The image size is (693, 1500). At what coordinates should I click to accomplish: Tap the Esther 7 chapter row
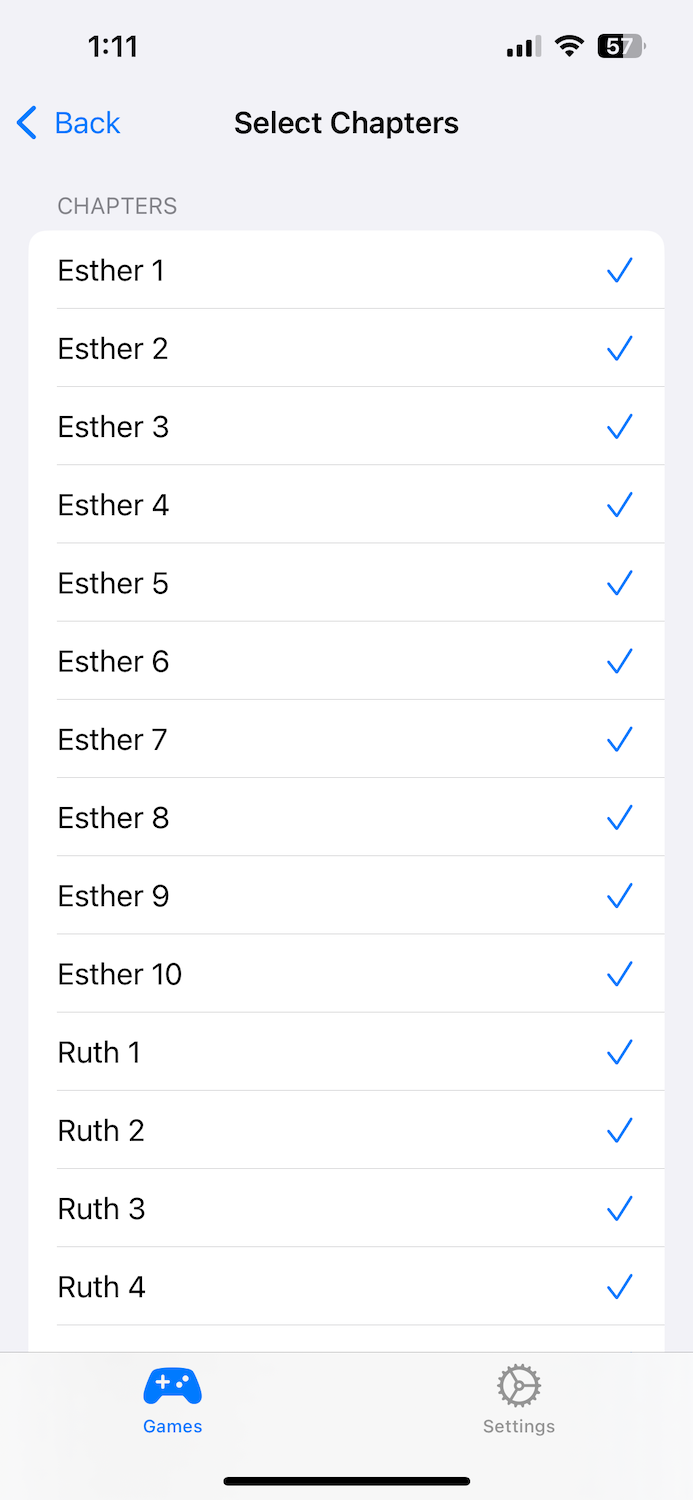[x=112, y=740]
